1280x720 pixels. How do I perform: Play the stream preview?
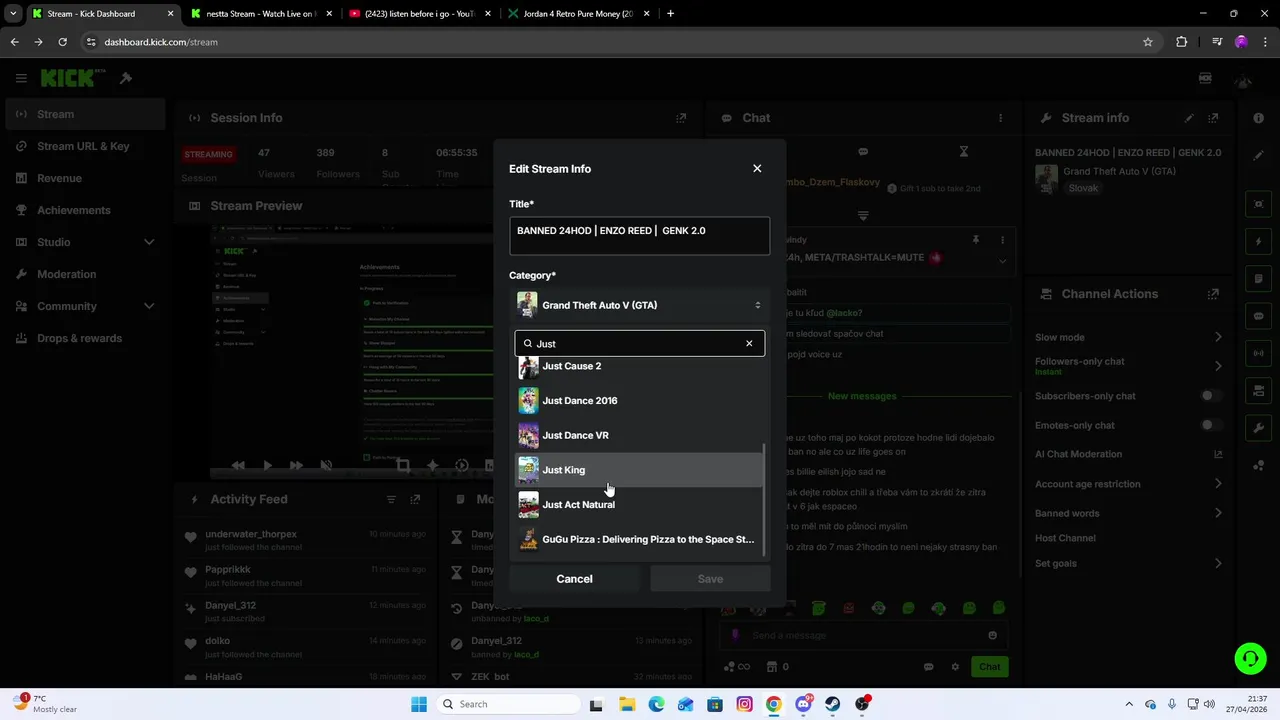coord(267,465)
